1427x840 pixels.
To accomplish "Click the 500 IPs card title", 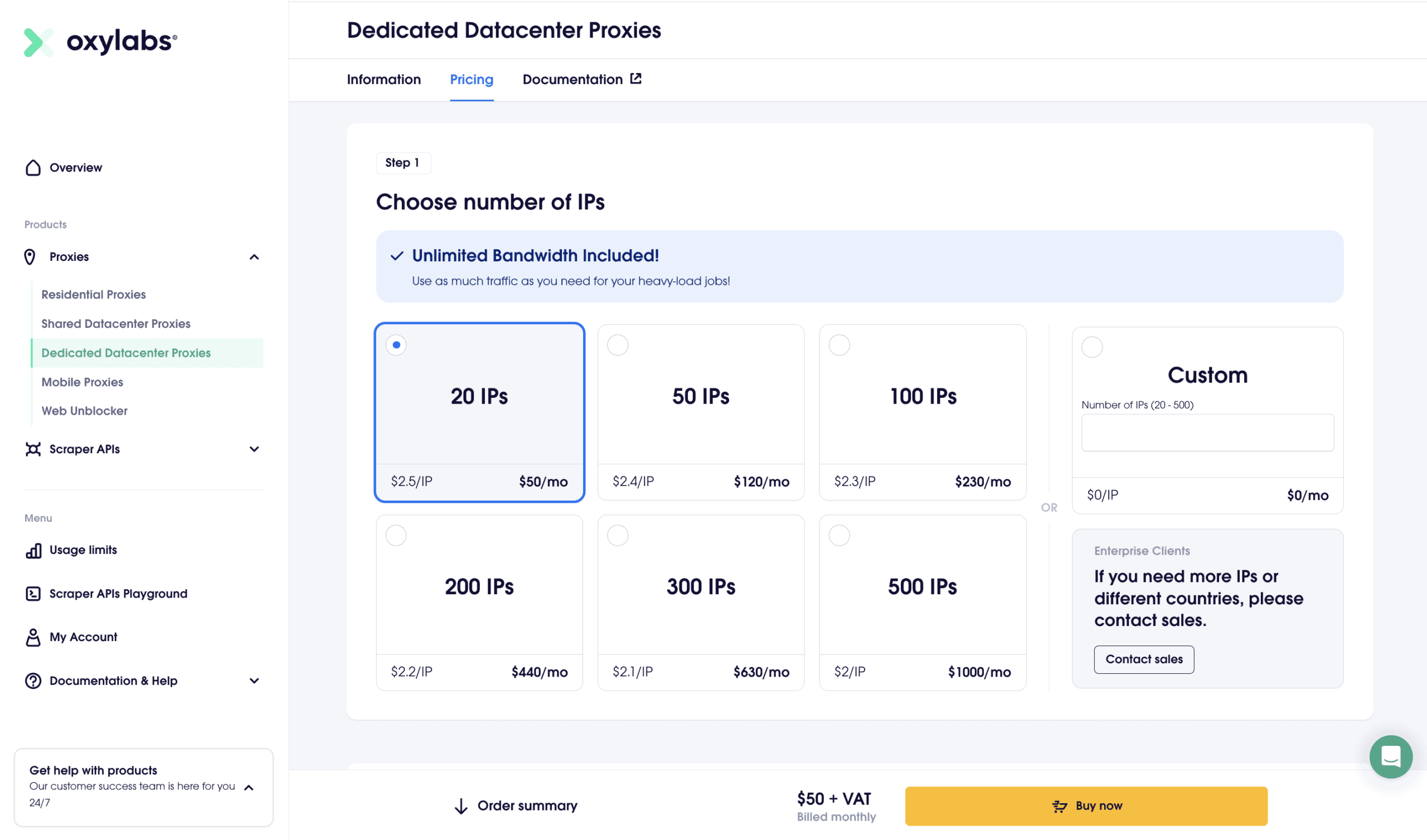I will pos(922,587).
